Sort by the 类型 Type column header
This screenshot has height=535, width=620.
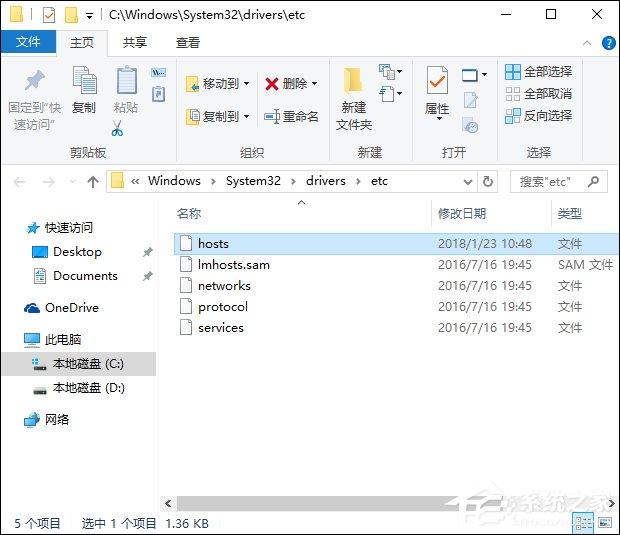pos(569,214)
